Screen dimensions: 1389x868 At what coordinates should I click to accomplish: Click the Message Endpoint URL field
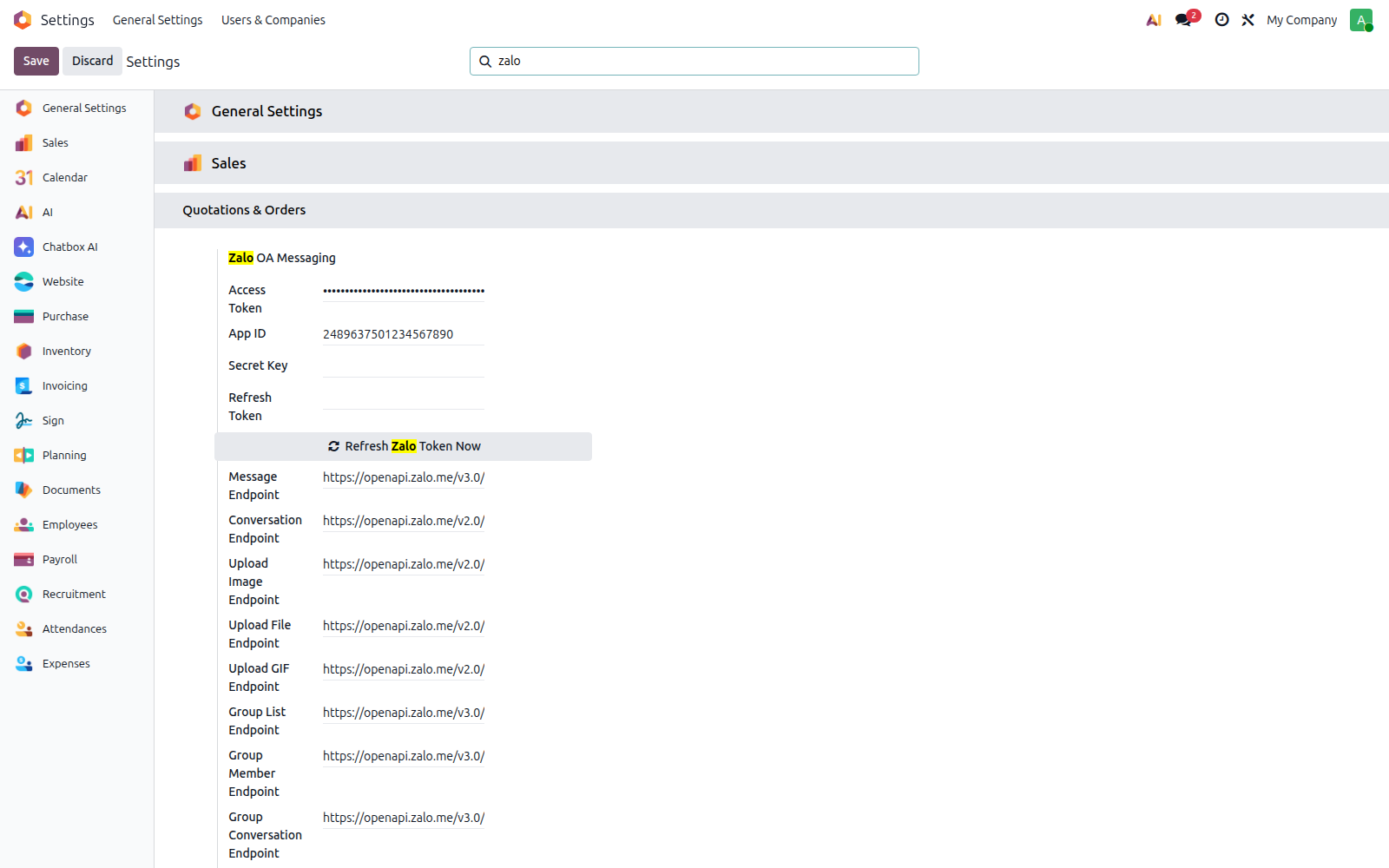pos(404,477)
